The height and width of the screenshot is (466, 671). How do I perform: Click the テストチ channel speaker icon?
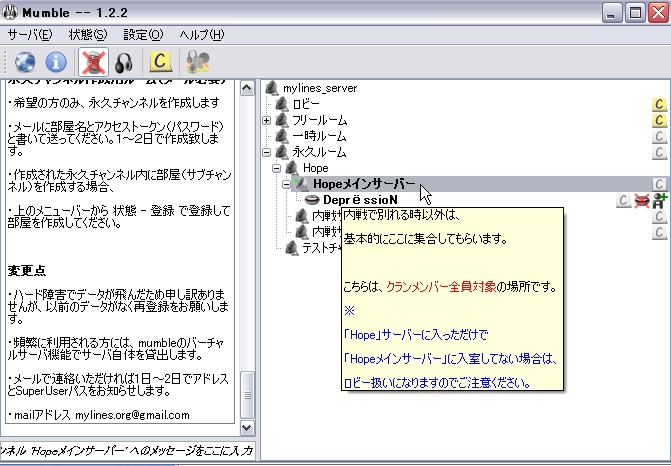pos(291,248)
